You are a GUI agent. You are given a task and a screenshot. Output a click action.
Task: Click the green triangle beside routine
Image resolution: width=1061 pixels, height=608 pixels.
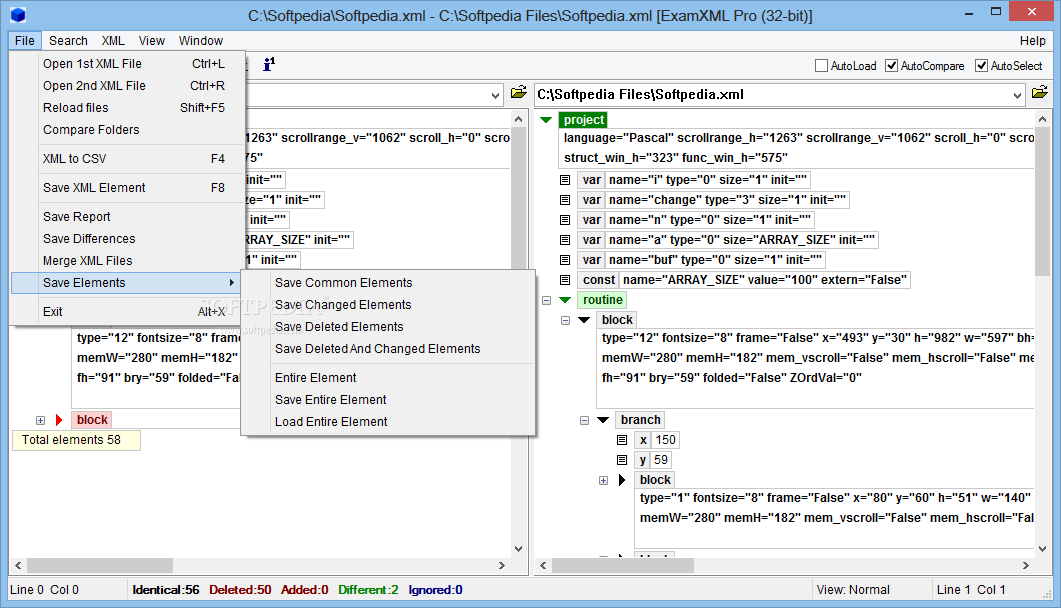click(x=565, y=300)
